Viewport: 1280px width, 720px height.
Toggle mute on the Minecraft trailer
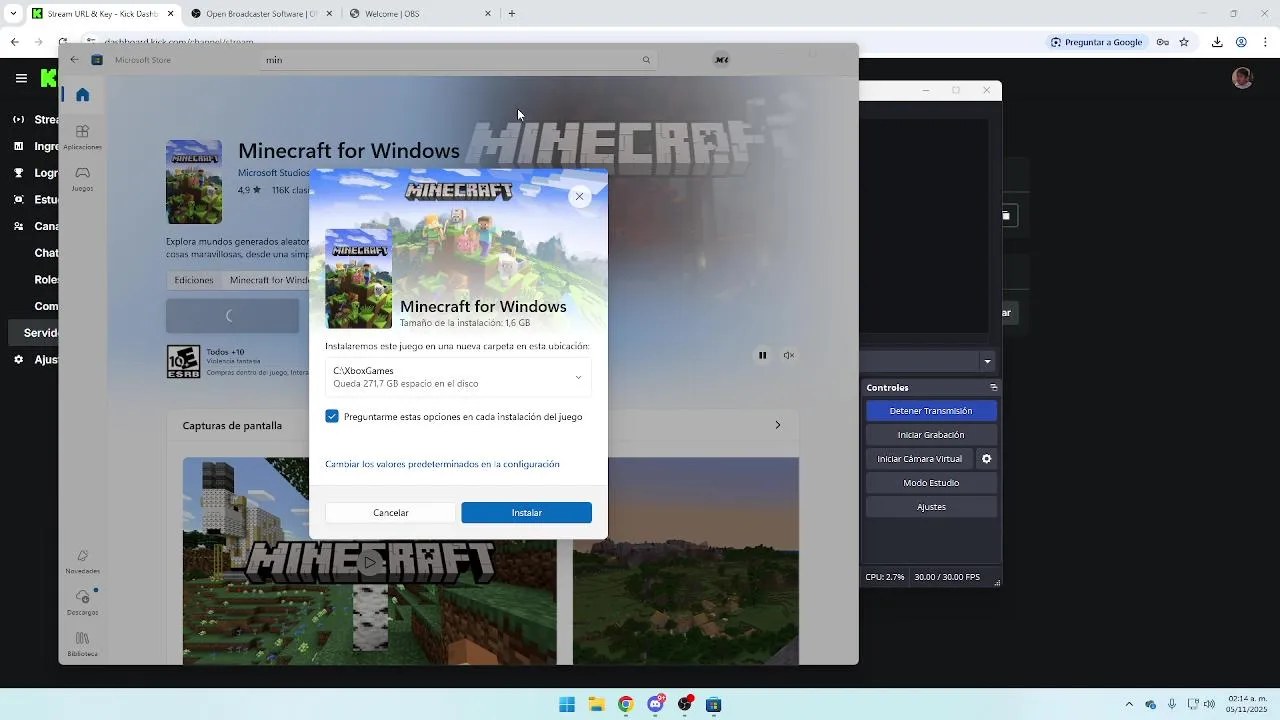tap(788, 355)
